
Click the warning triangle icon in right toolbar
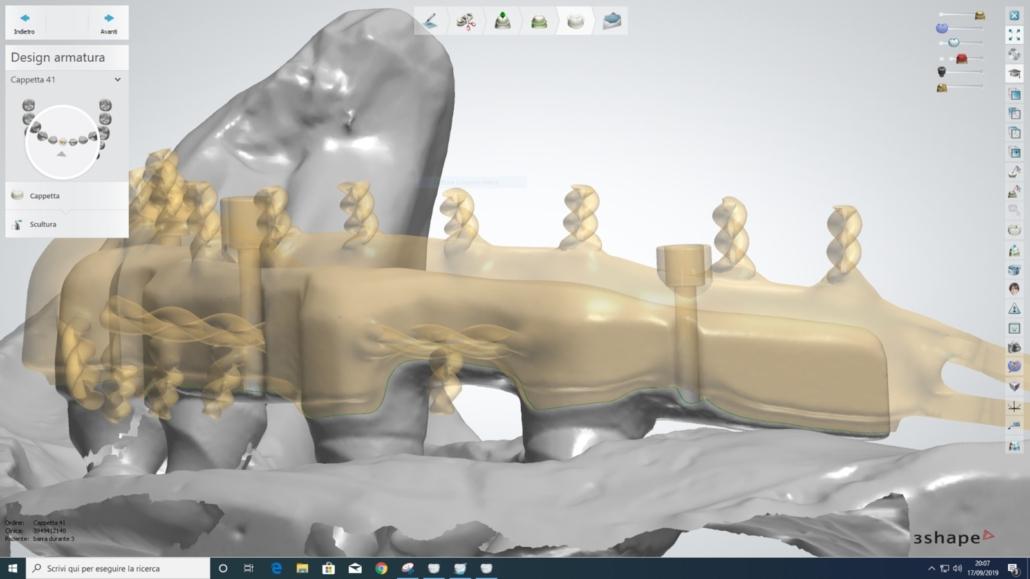(x=1014, y=309)
